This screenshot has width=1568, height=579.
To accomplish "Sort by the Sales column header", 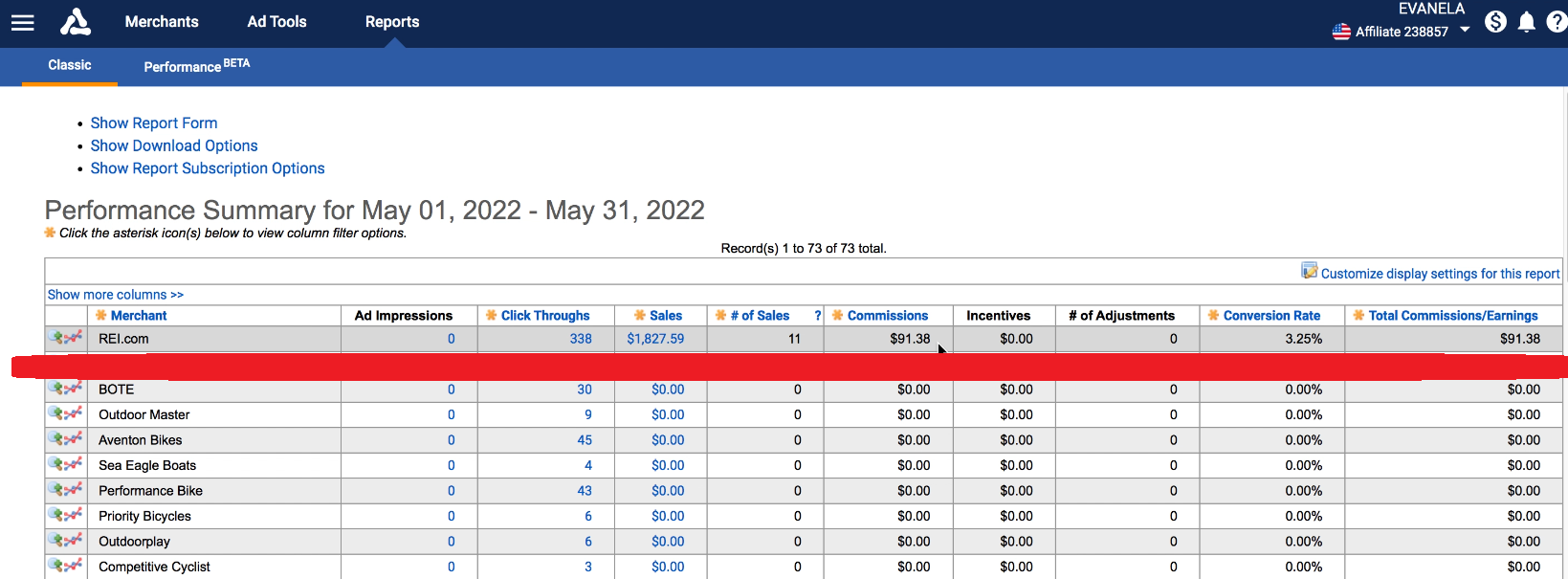I will pos(666,315).
